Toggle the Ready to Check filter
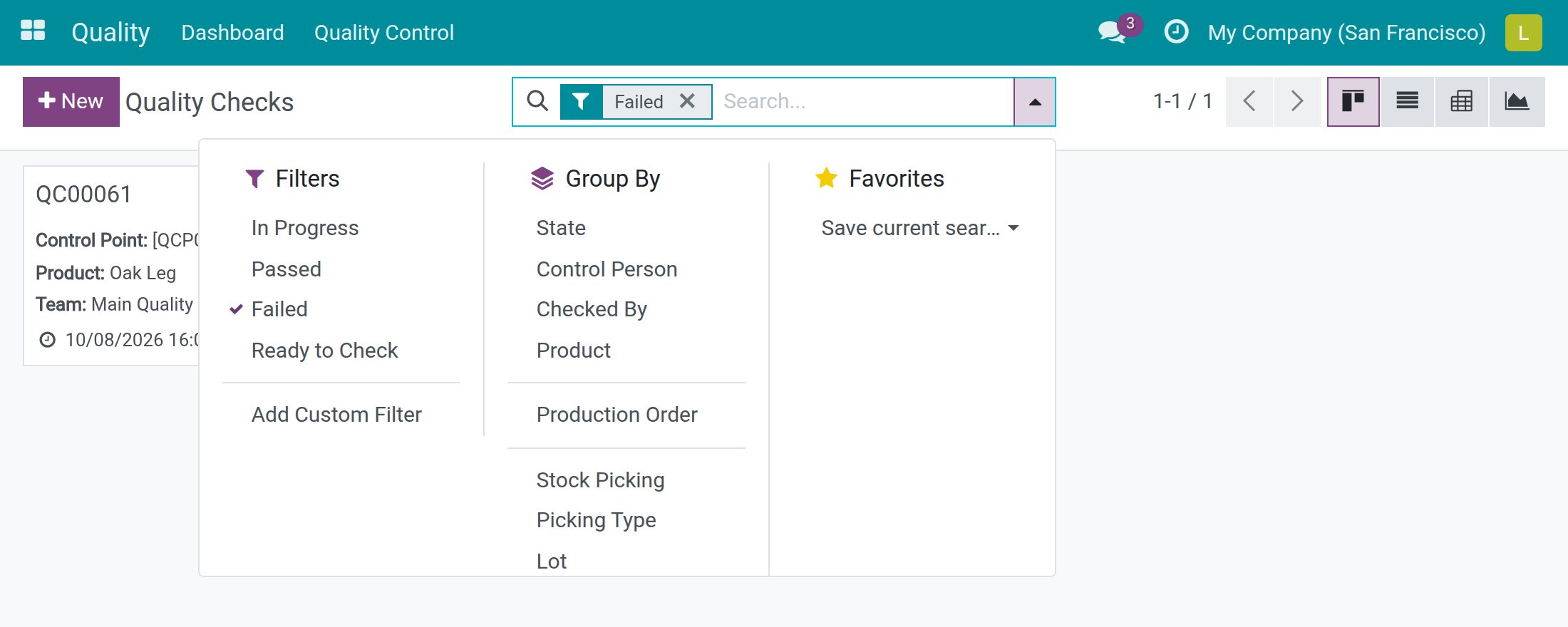Viewport: 1568px width, 627px height. pyautogui.click(x=324, y=351)
